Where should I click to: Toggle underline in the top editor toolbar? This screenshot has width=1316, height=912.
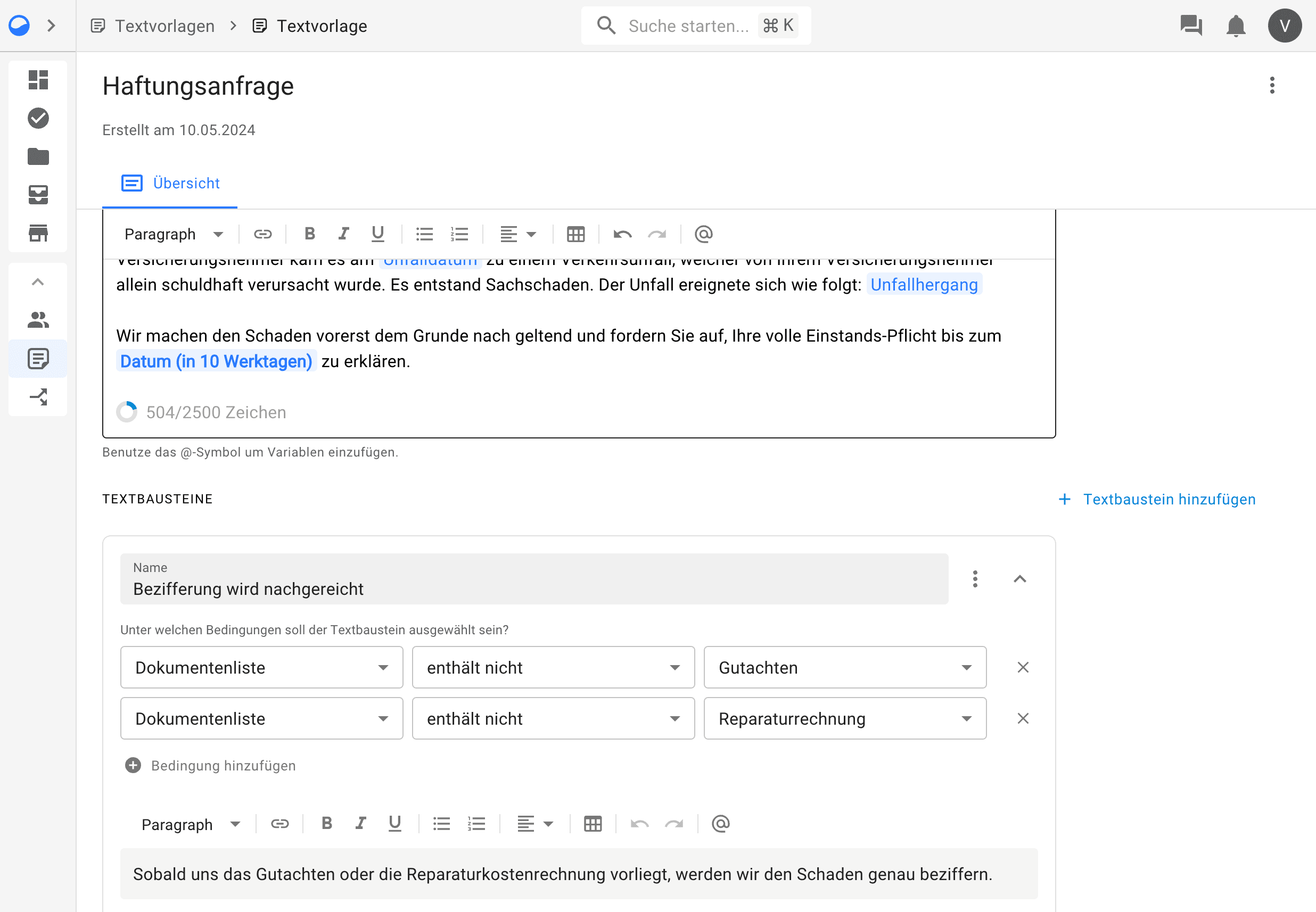click(377, 234)
